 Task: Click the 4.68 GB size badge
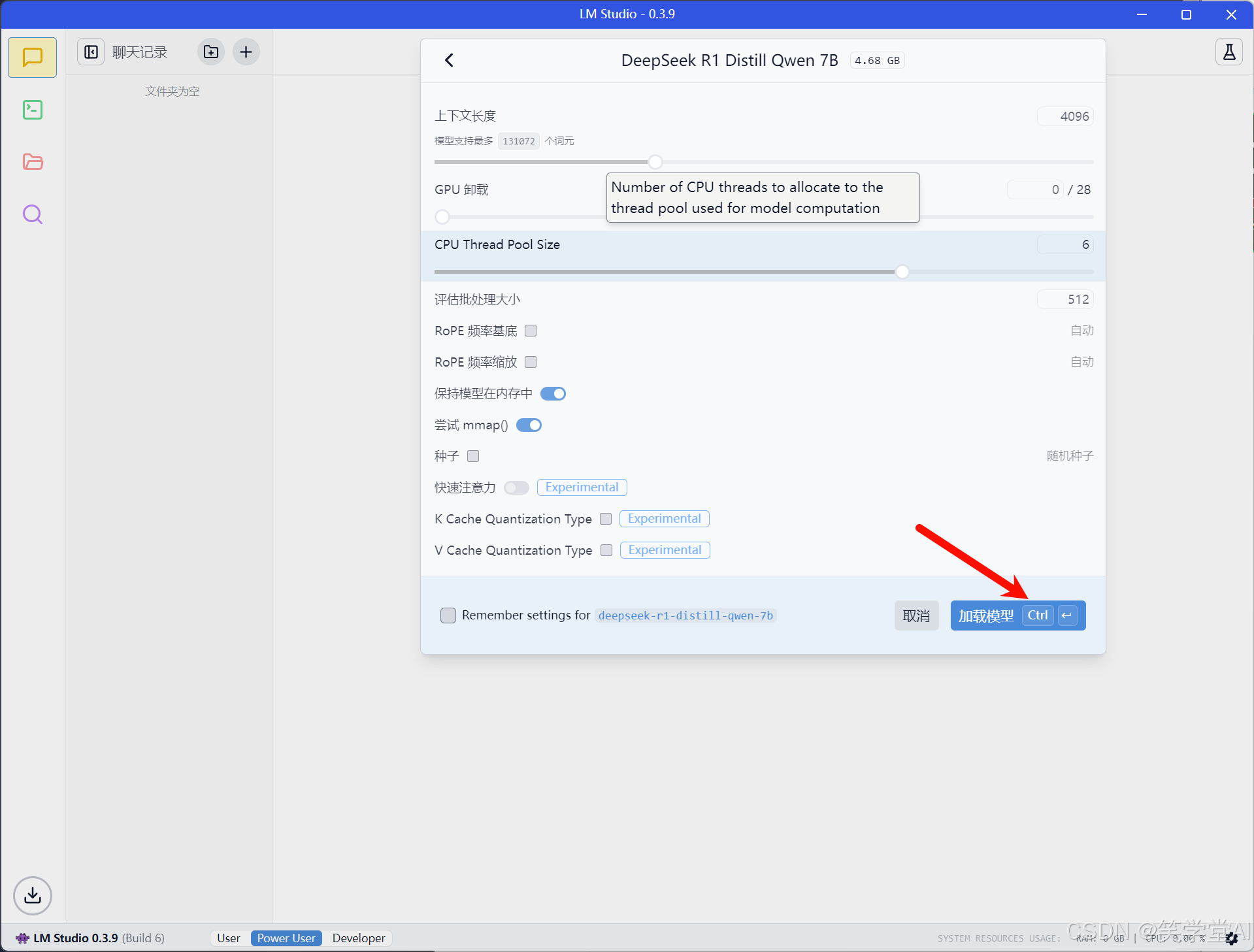click(x=877, y=61)
